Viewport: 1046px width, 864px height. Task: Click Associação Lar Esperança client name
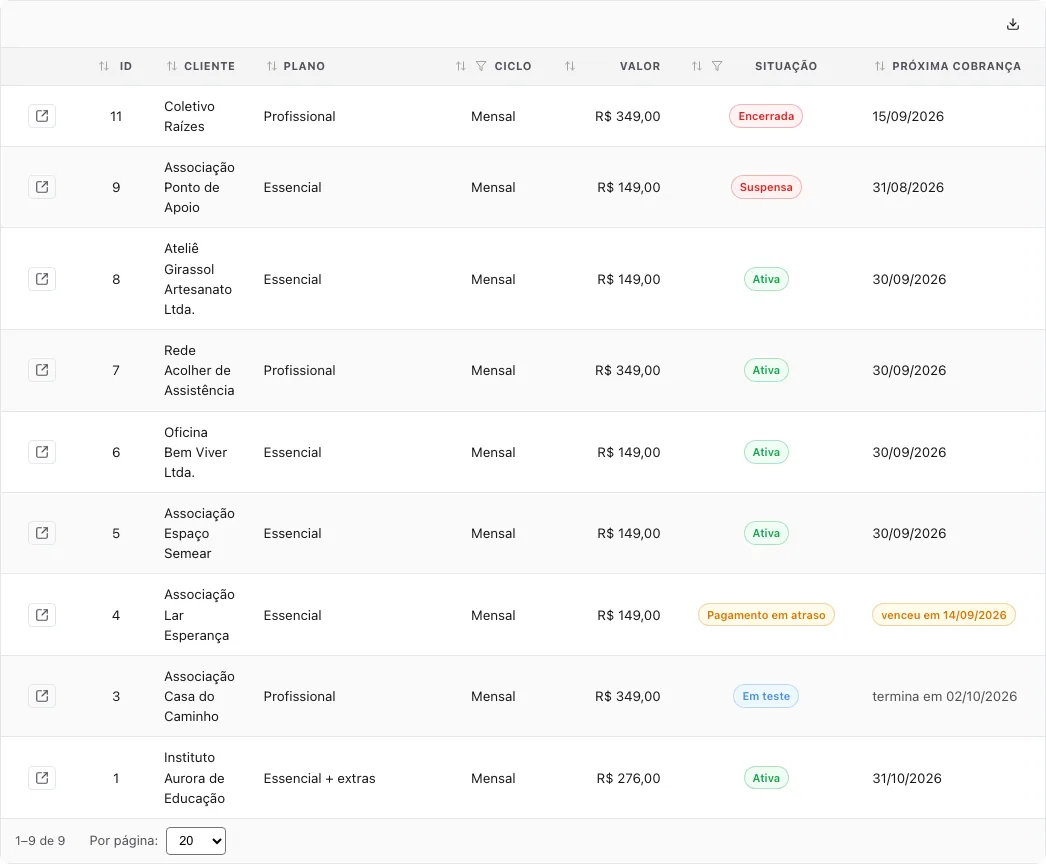point(199,614)
